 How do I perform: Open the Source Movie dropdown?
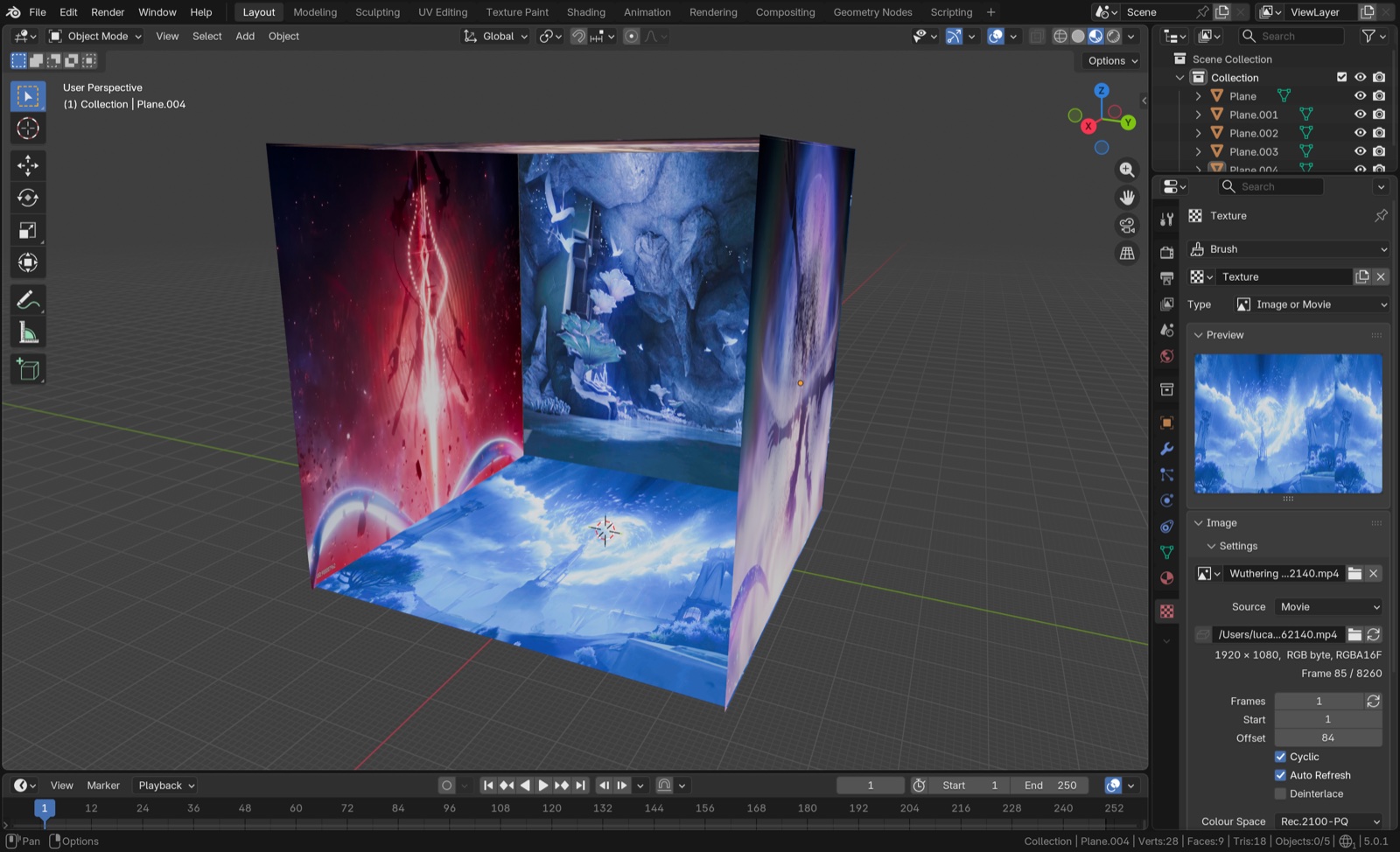[1328, 607]
